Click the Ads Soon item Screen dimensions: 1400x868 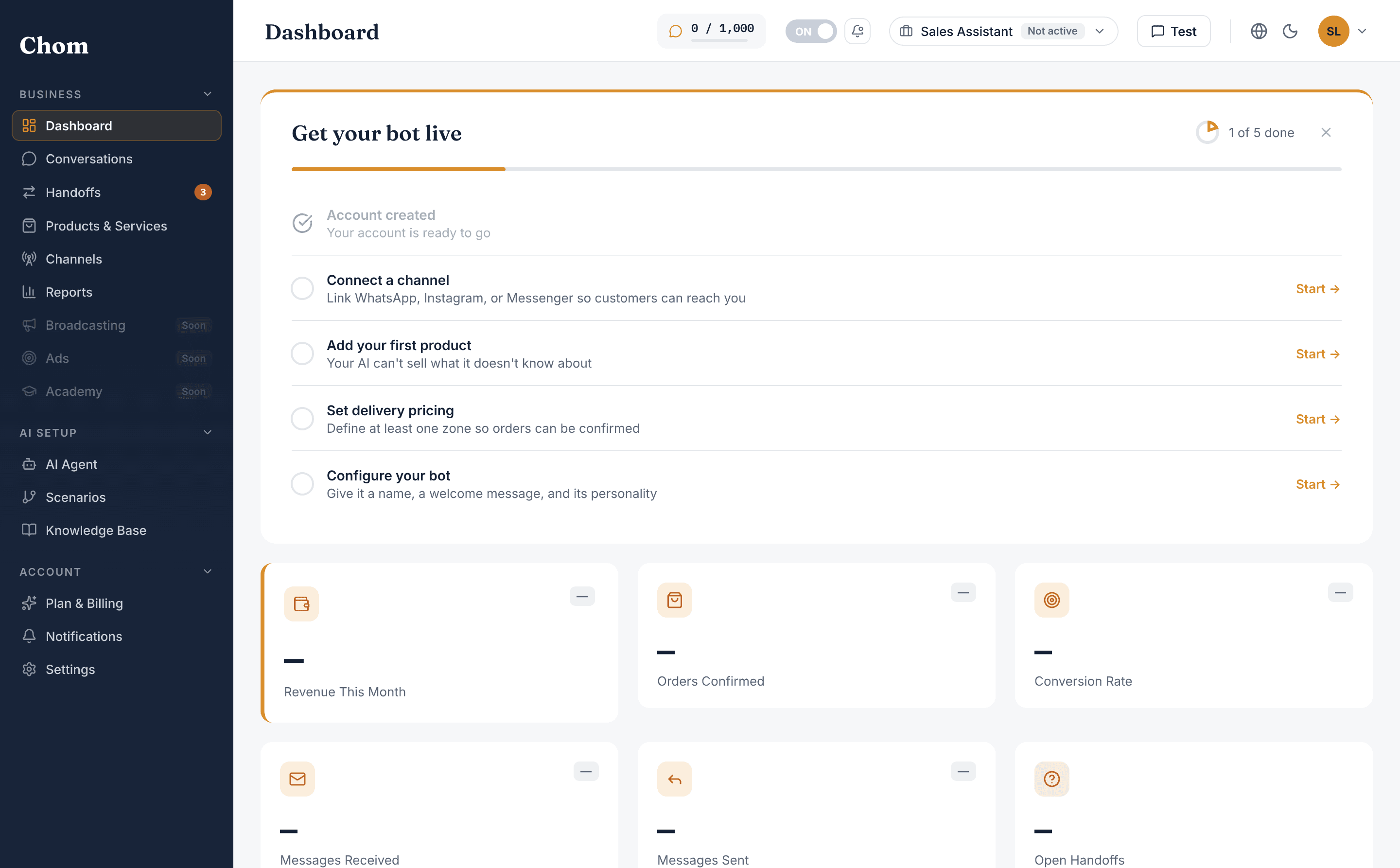pyautogui.click(x=117, y=358)
